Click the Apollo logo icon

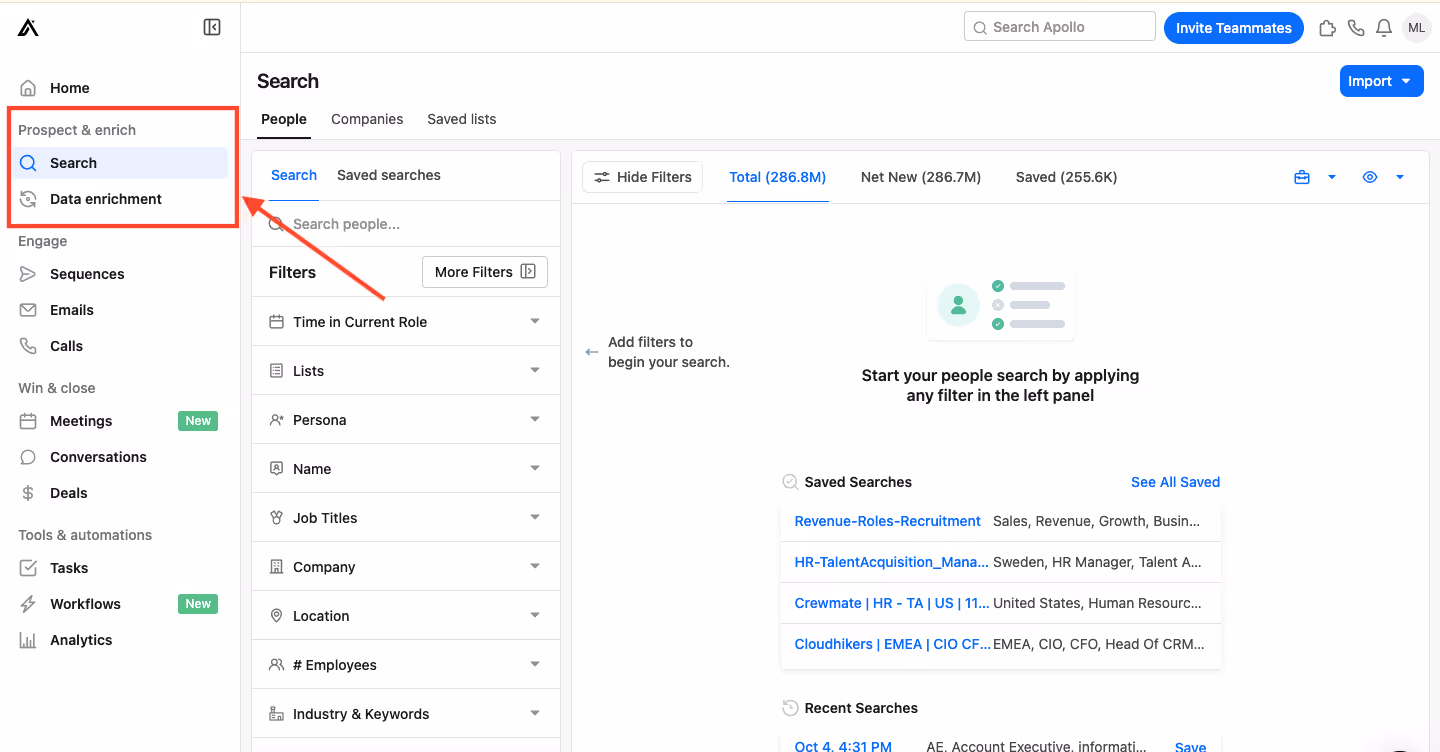[x=28, y=27]
